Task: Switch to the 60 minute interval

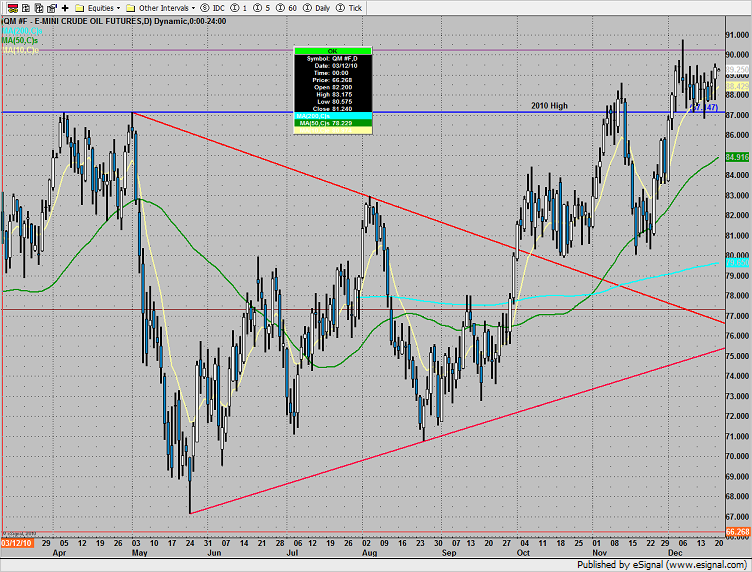Action: click(287, 8)
